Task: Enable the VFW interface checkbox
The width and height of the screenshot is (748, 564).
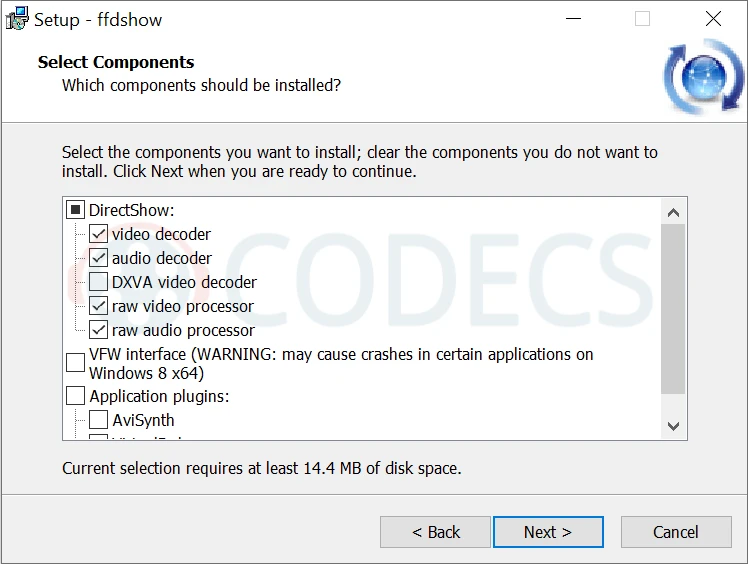Action: click(x=76, y=363)
